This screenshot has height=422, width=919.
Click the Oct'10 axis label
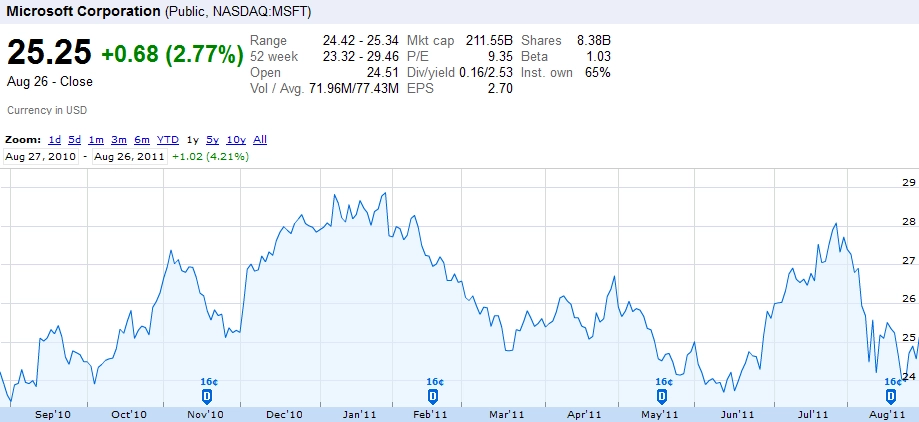(x=130, y=415)
